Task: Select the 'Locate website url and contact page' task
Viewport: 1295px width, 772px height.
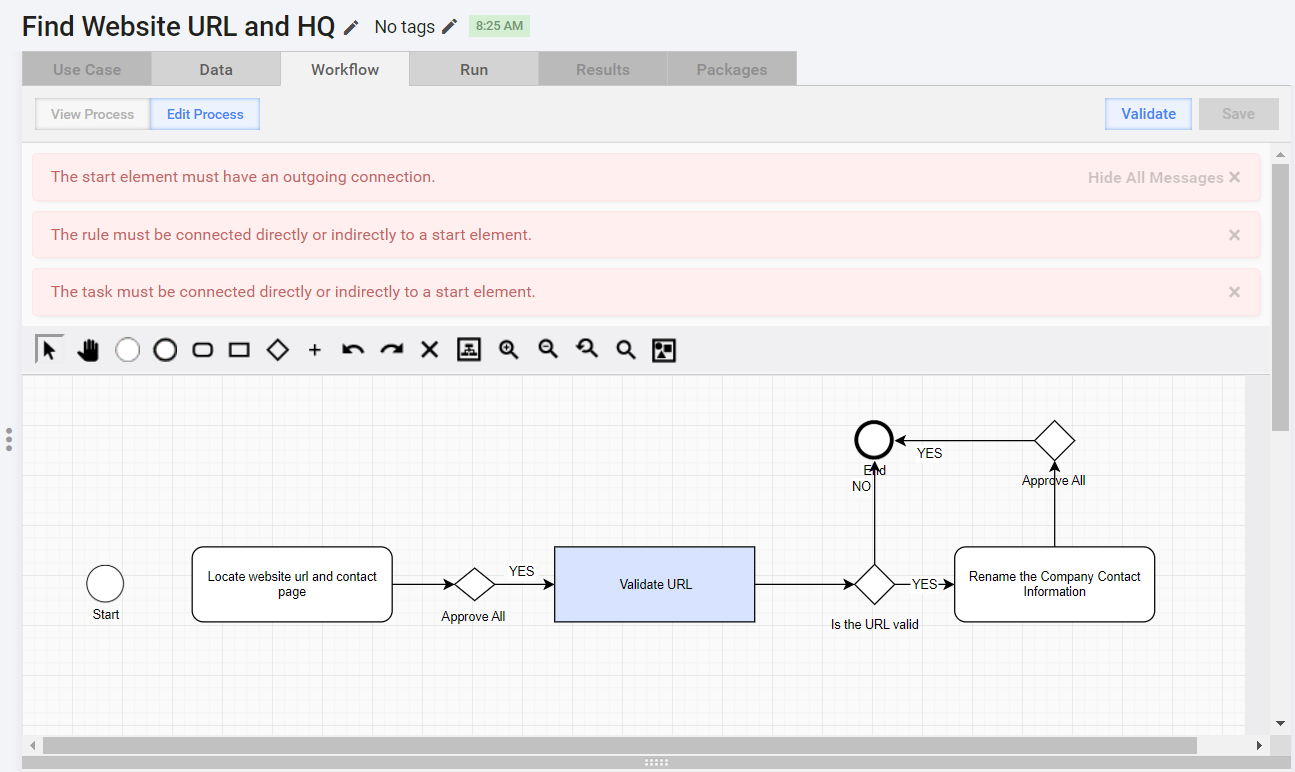Action: click(x=292, y=584)
